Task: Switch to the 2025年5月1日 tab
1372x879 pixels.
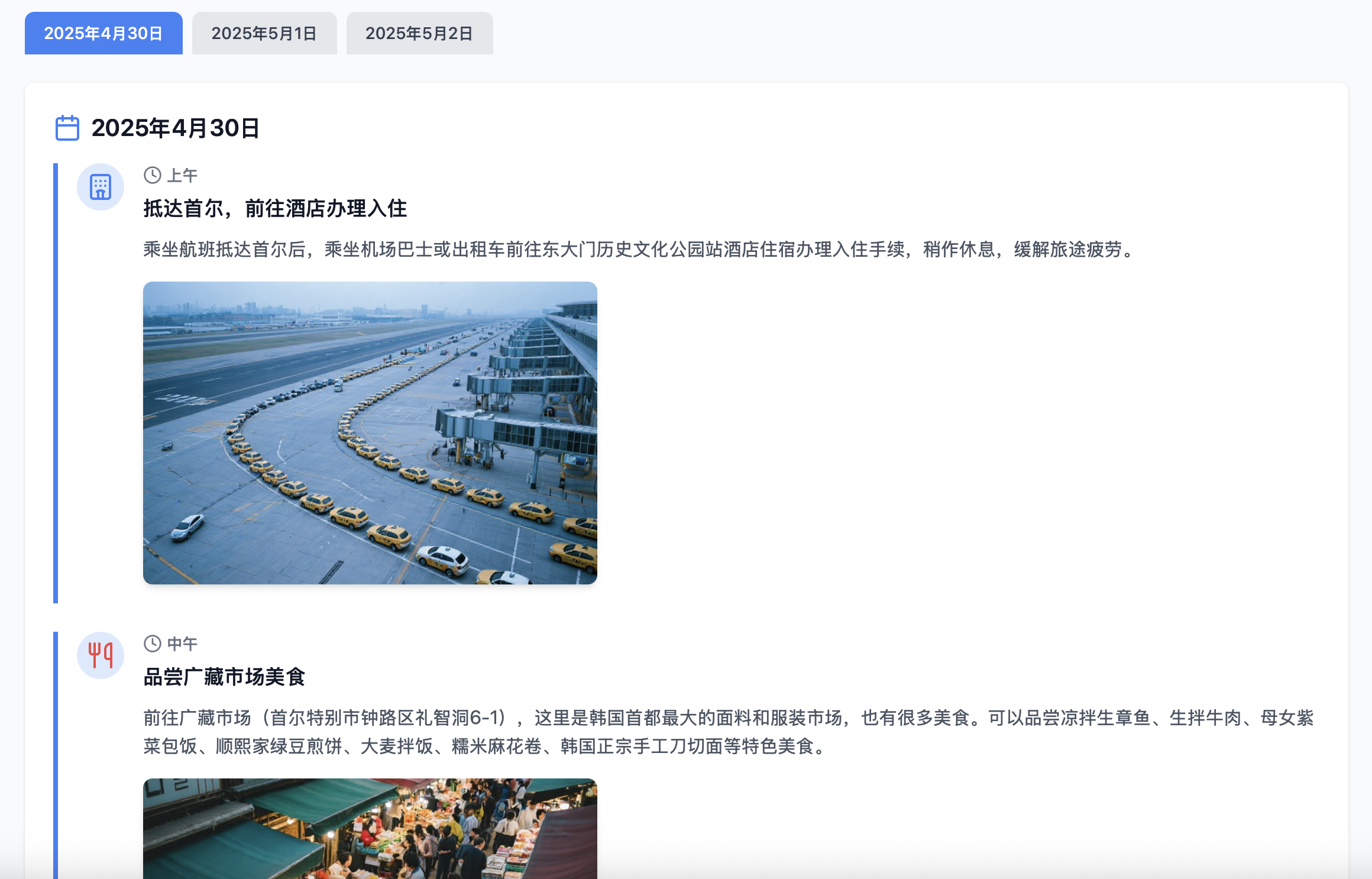Action: (264, 33)
